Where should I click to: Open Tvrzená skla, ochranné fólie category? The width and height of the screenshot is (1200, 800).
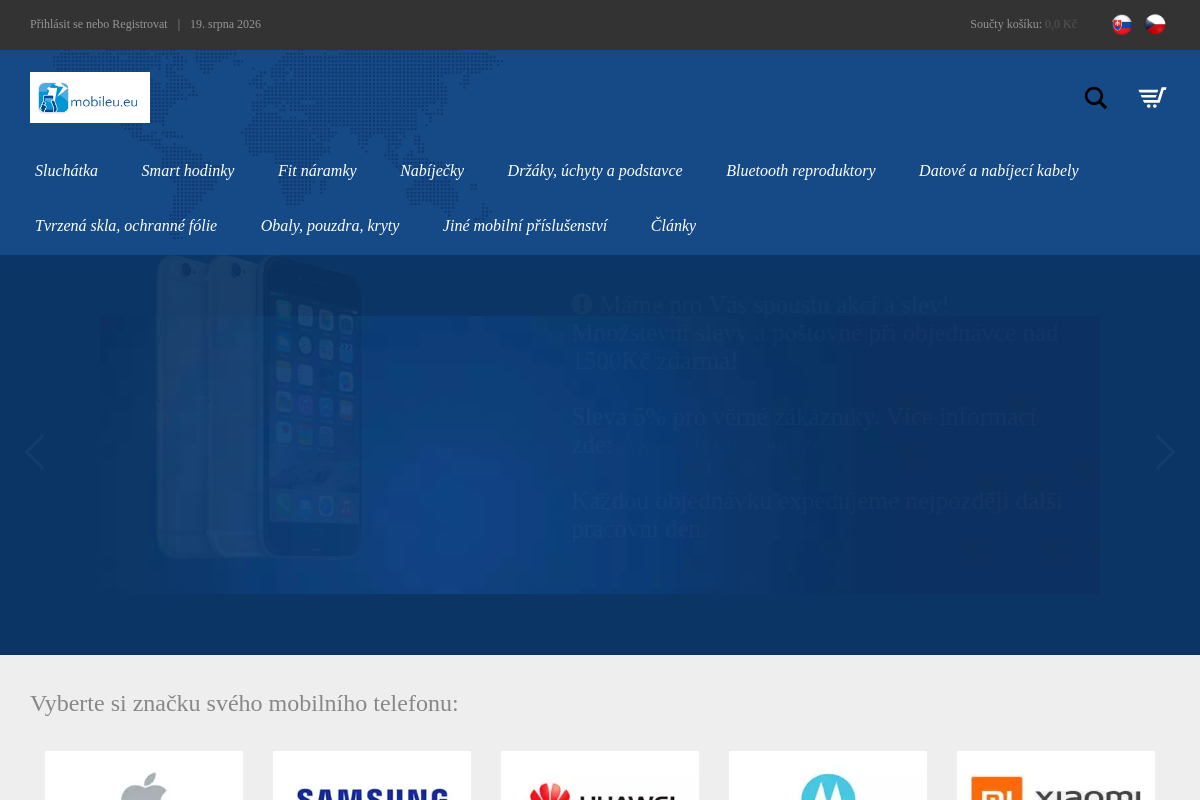(x=126, y=226)
